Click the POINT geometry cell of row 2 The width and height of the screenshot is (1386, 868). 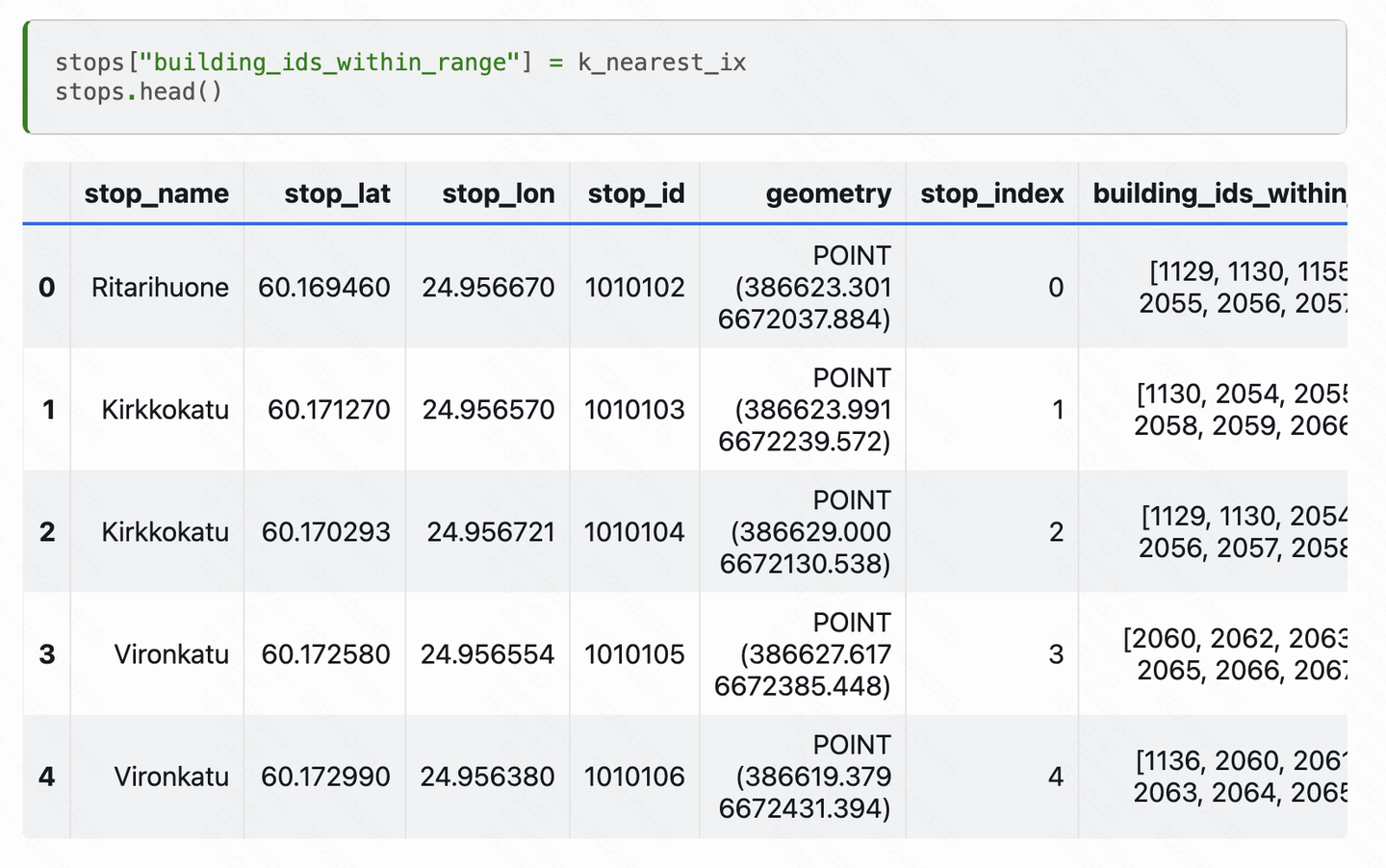[803, 531]
